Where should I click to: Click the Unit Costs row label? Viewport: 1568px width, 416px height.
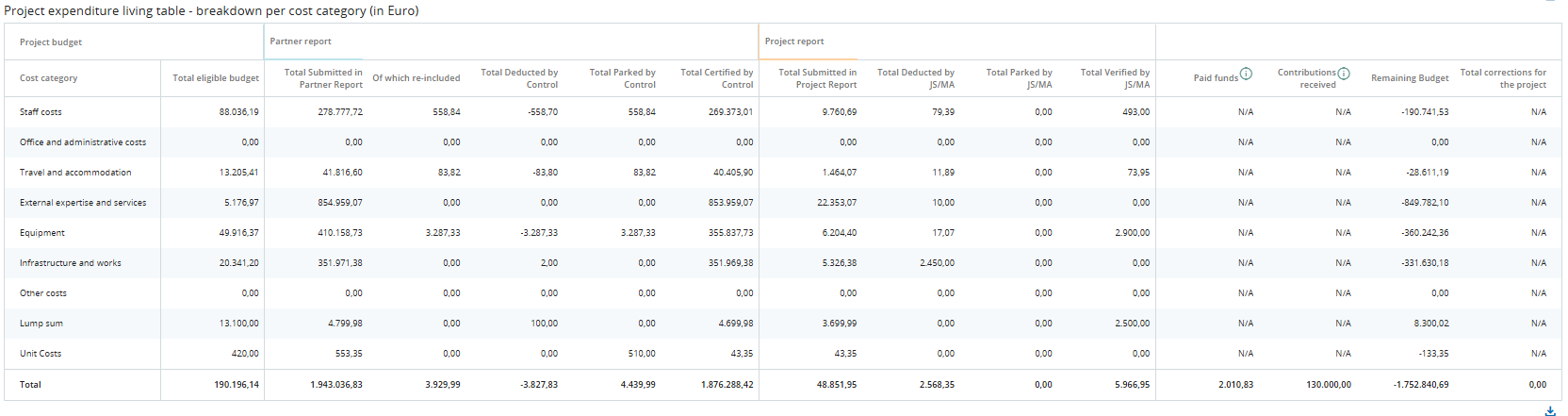[x=41, y=354]
